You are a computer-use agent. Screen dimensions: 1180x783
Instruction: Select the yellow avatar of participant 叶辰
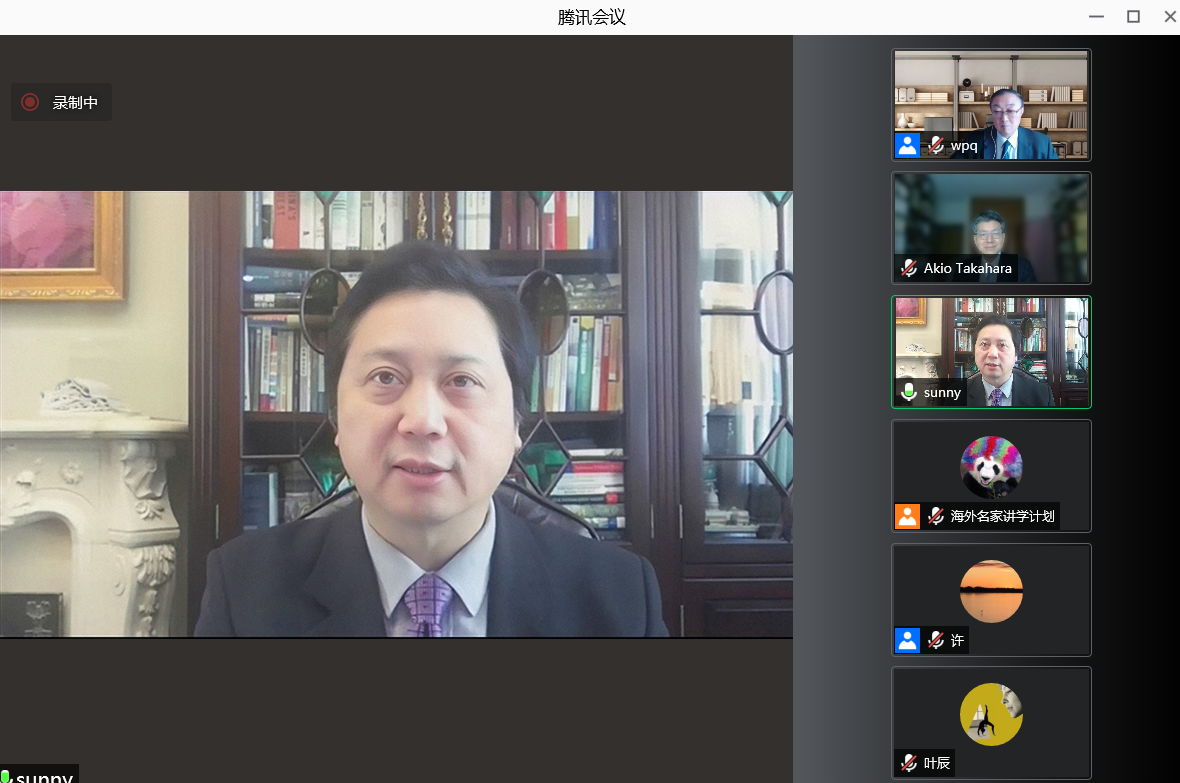991,714
